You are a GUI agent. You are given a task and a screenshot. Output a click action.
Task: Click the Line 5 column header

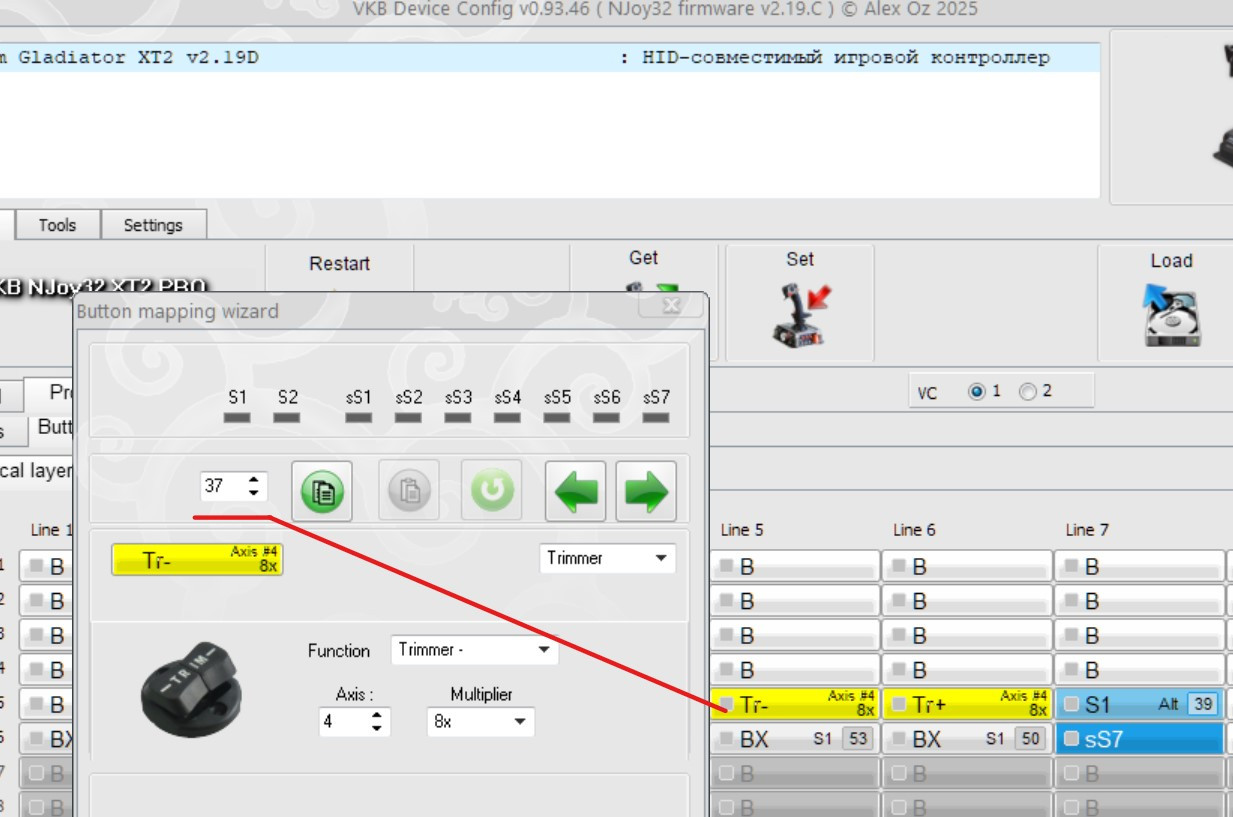click(x=742, y=530)
